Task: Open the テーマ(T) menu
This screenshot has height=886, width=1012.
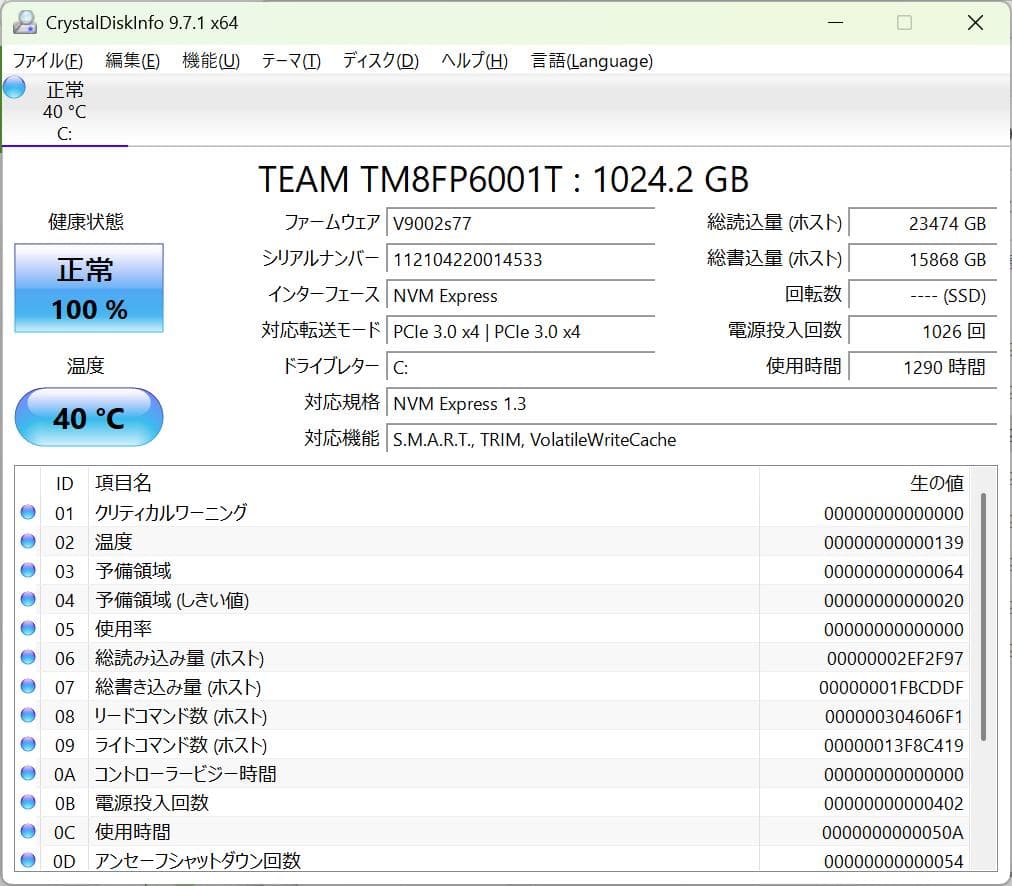Action: pos(290,61)
